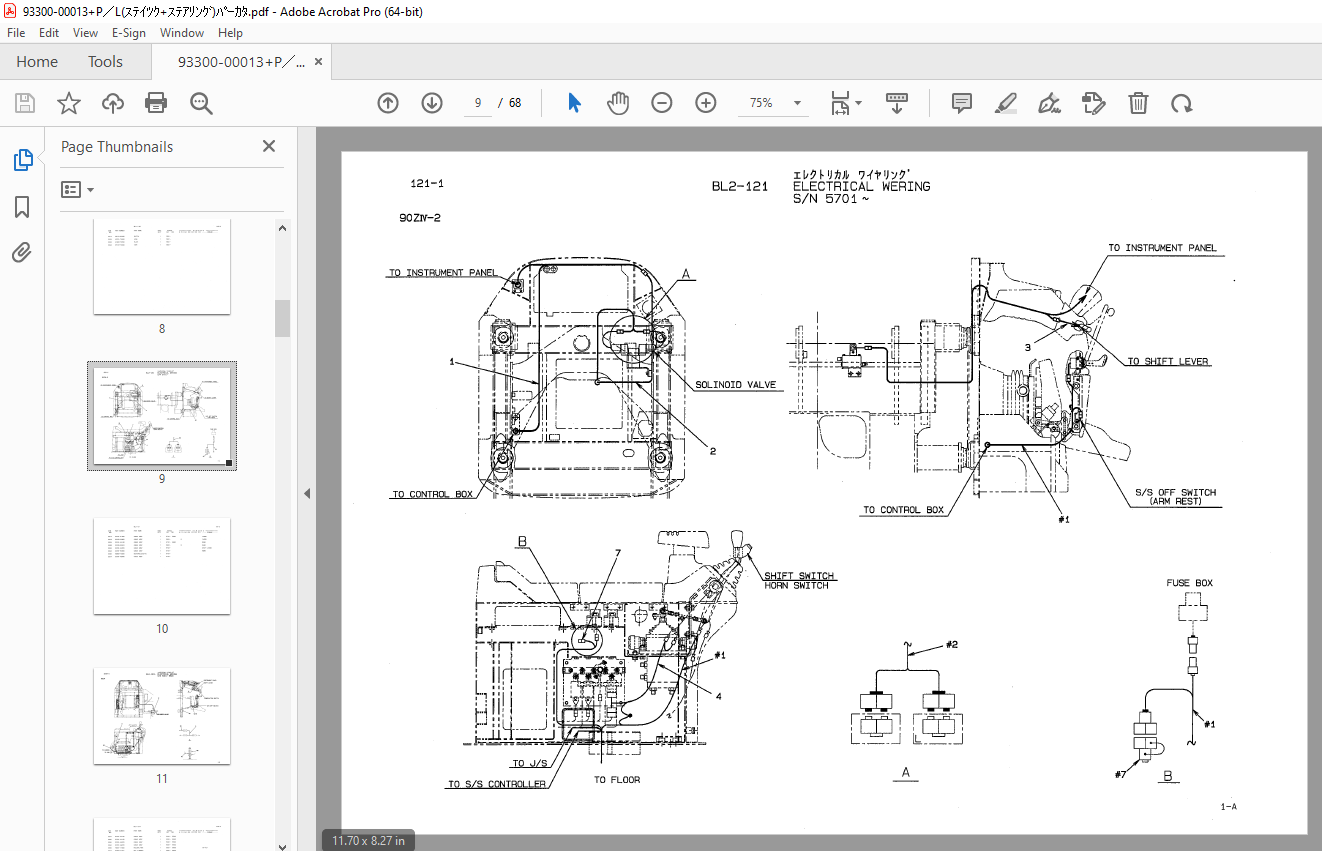The width and height of the screenshot is (1322, 851).
Task: Go to previous page arrow
Action: click(x=388, y=103)
